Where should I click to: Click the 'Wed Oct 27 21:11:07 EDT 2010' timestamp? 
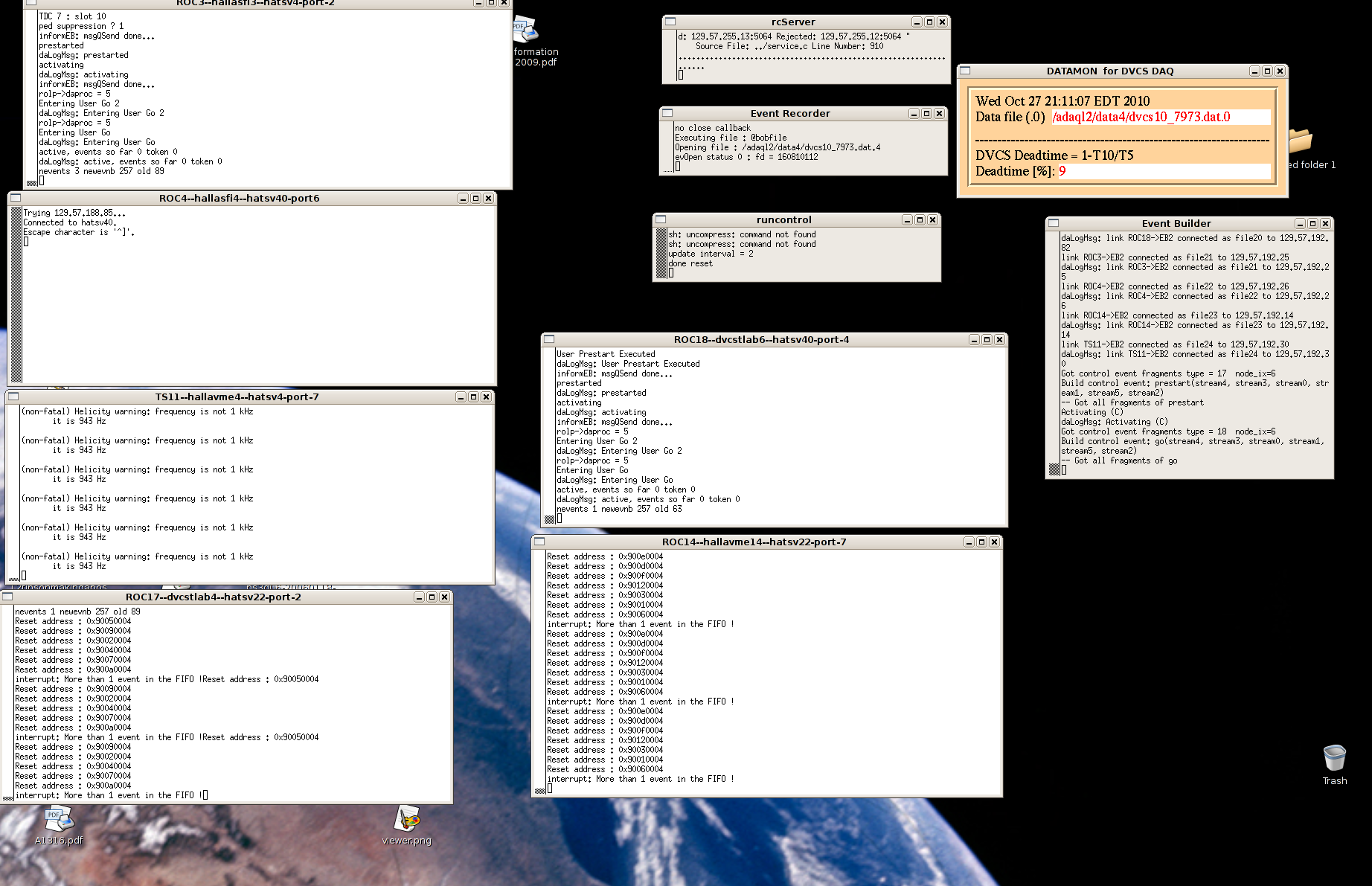(x=1062, y=100)
